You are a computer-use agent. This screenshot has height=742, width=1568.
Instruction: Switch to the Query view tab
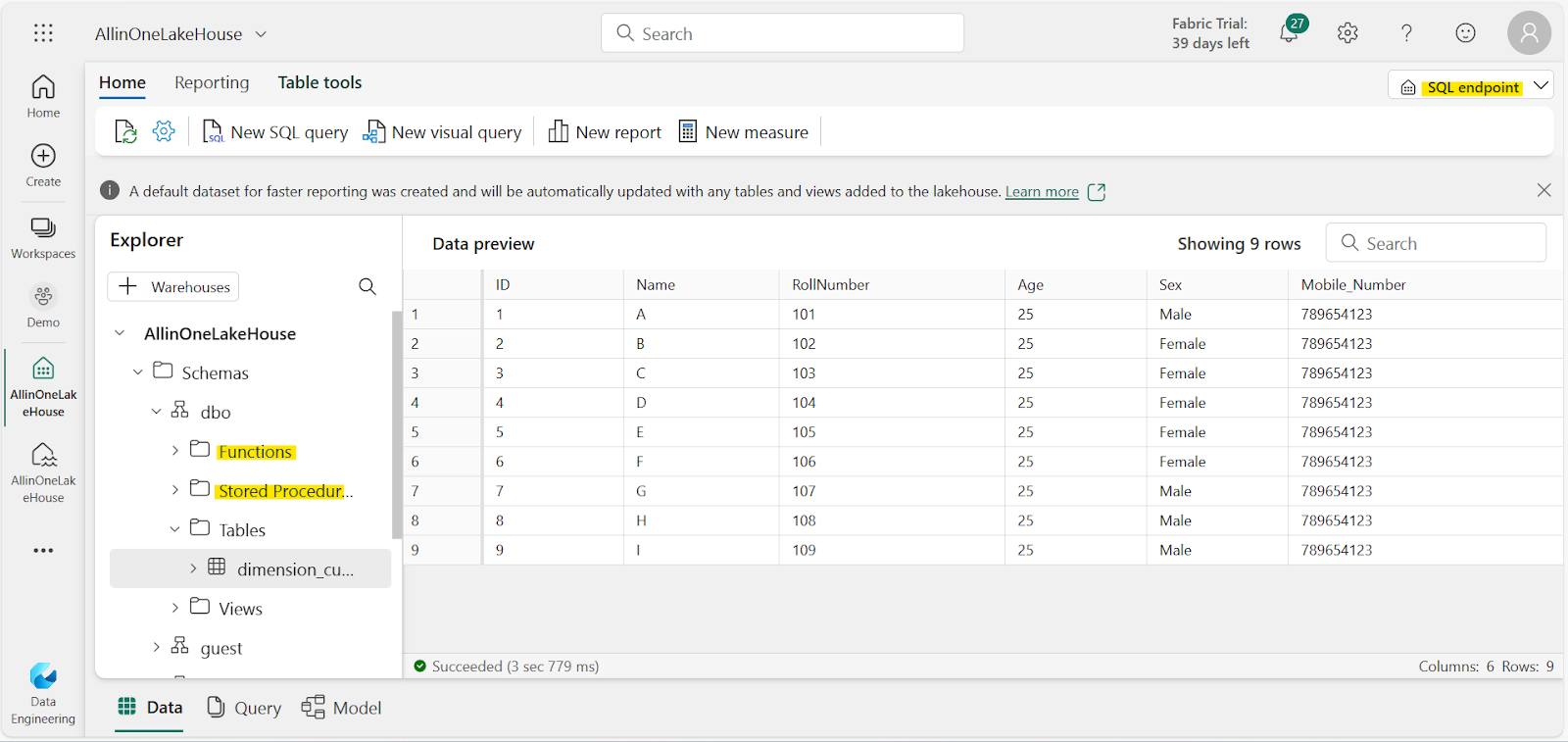click(x=244, y=708)
